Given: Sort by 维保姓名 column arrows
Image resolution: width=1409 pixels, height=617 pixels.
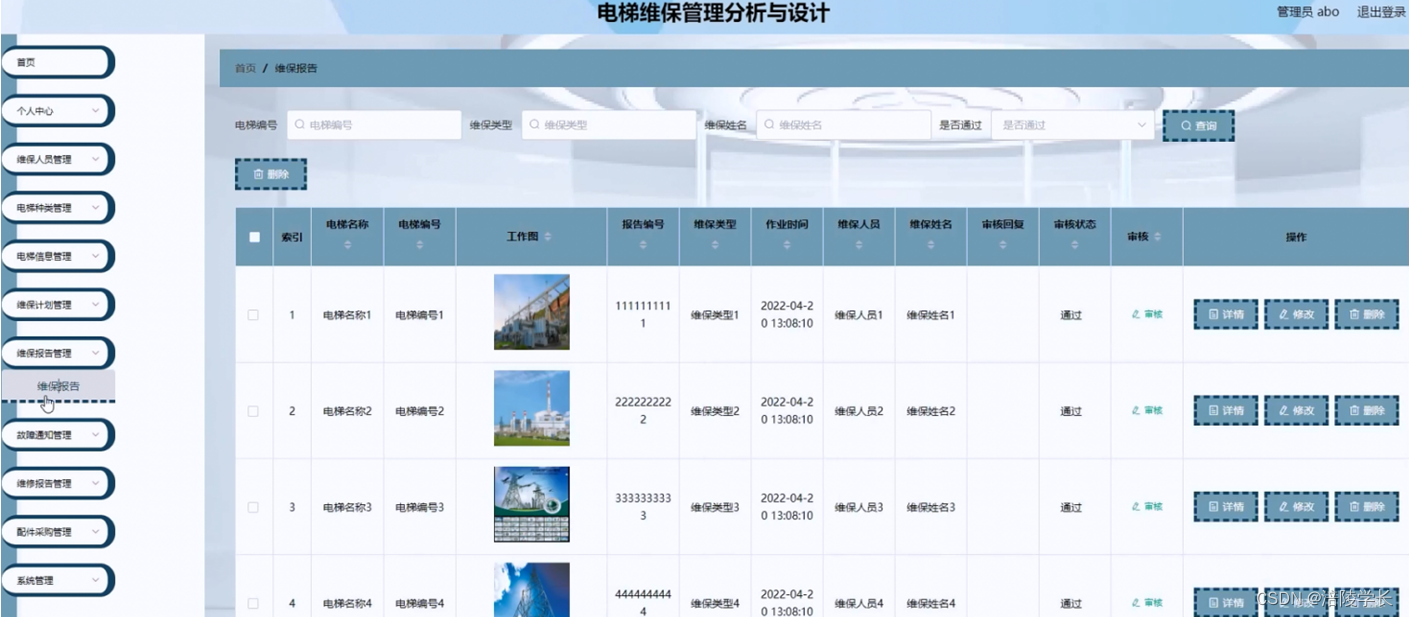Looking at the screenshot, I should click(931, 245).
